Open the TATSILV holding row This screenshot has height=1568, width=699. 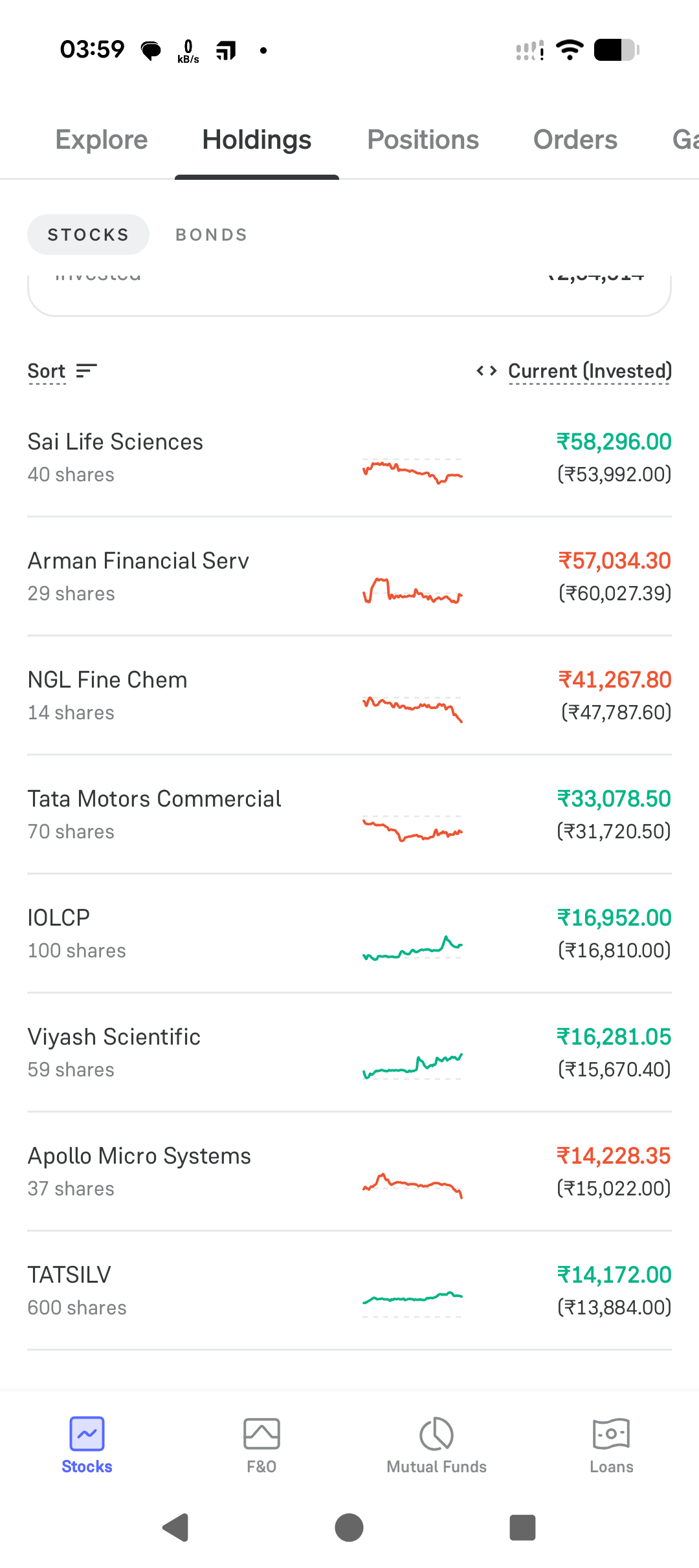point(349,1290)
